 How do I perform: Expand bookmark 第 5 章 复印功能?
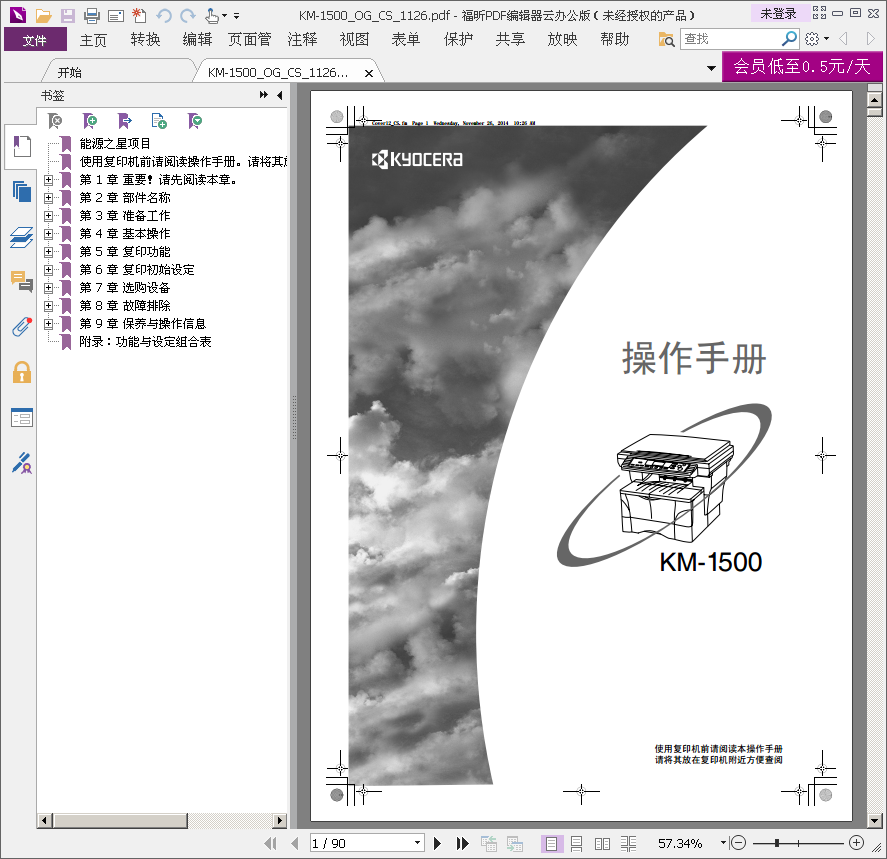(x=49, y=252)
